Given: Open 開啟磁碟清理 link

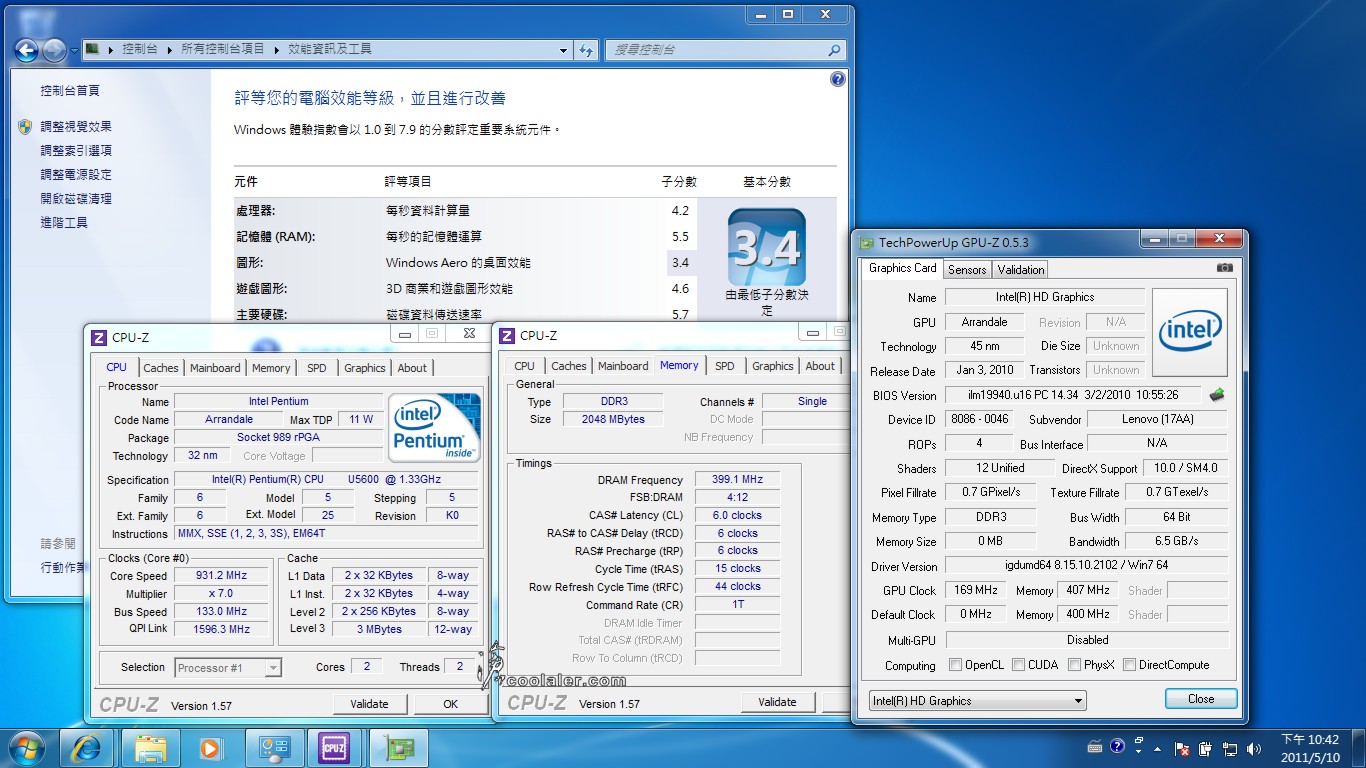Looking at the screenshot, I should click(76, 199).
